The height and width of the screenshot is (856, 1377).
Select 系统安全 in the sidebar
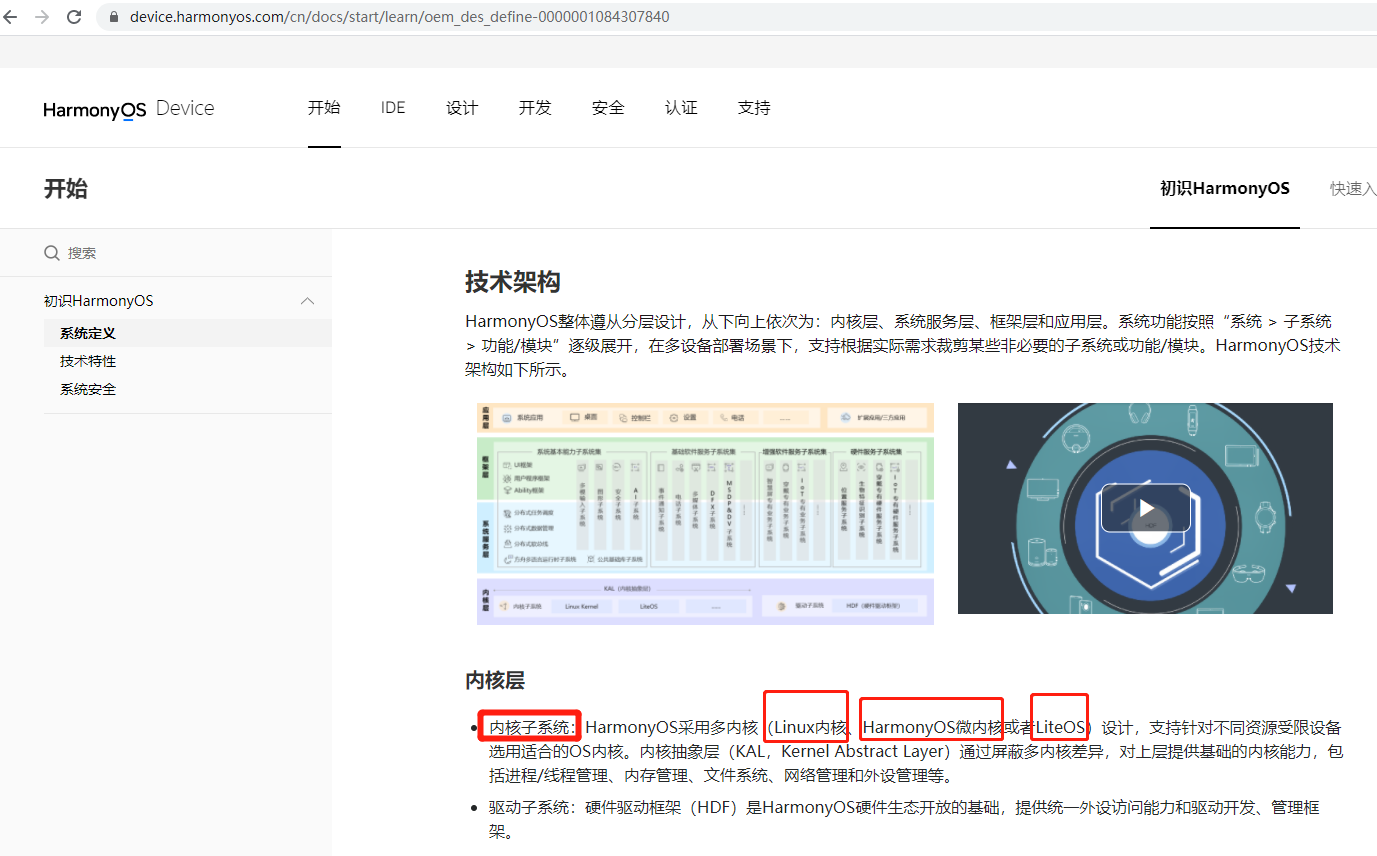click(88, 389)
